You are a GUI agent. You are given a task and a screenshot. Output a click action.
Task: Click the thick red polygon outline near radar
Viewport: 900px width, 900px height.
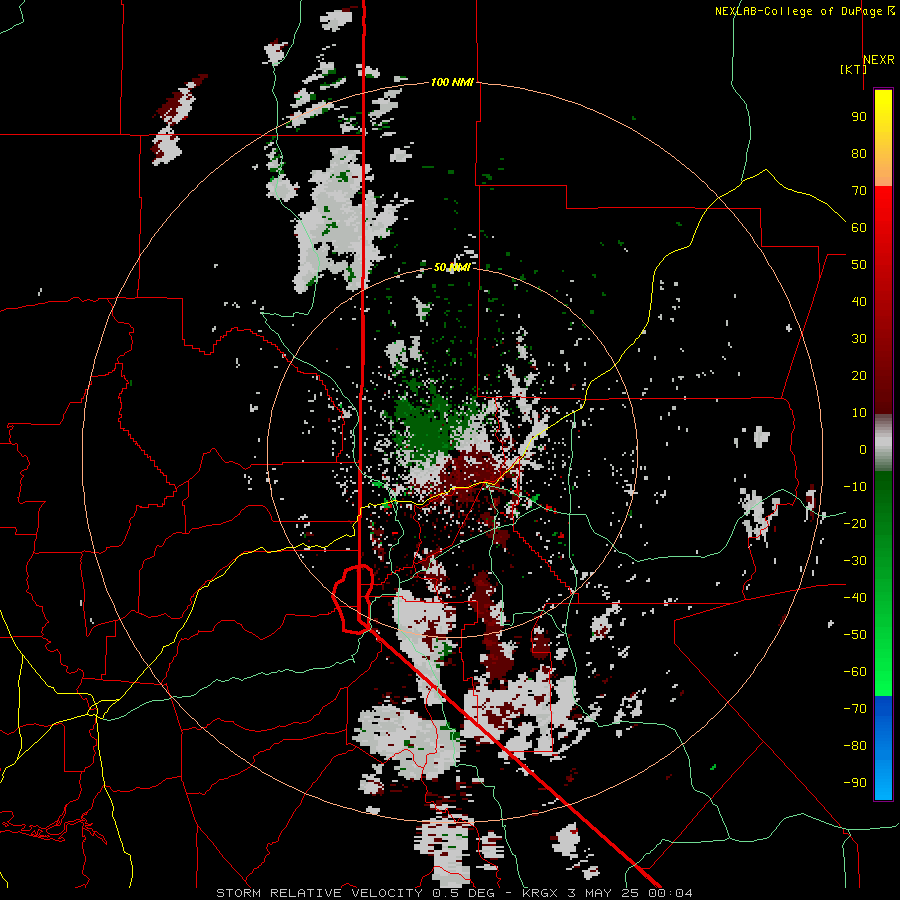pyautogui.click(x=354, y=599)
